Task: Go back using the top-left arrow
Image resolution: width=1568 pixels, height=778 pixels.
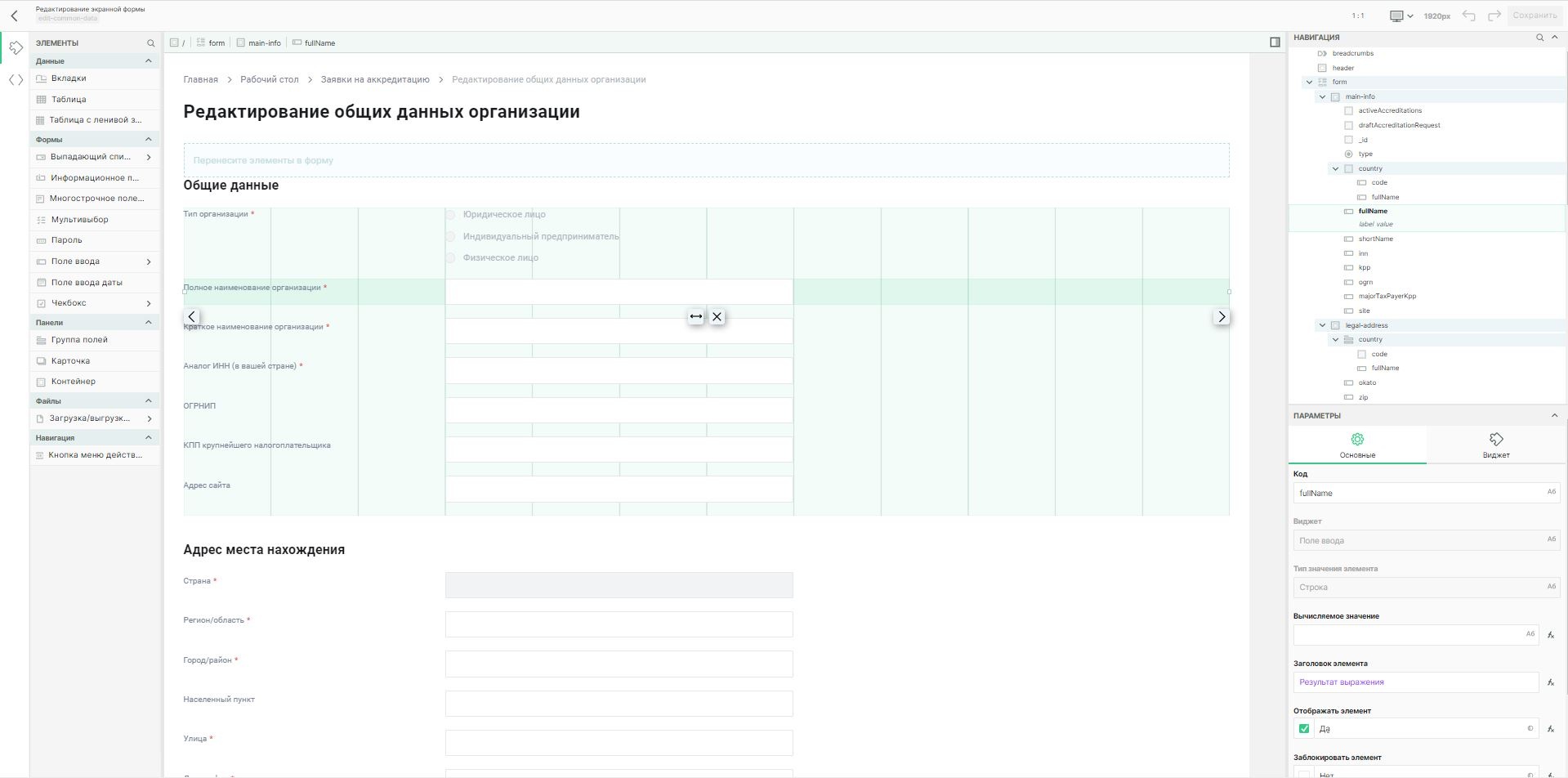Action: coord(14,16)
